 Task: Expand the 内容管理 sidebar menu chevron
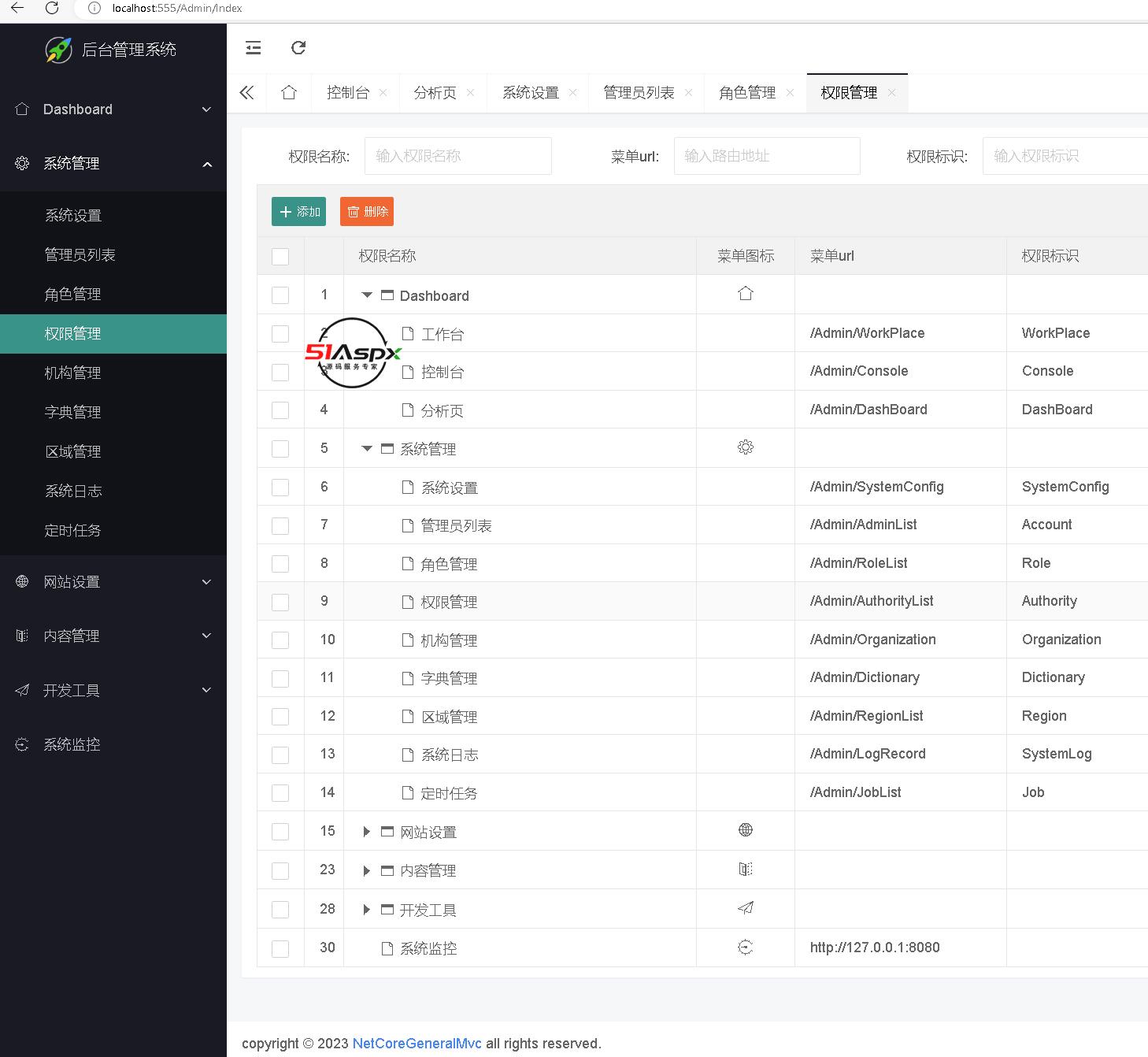point(207,636)
